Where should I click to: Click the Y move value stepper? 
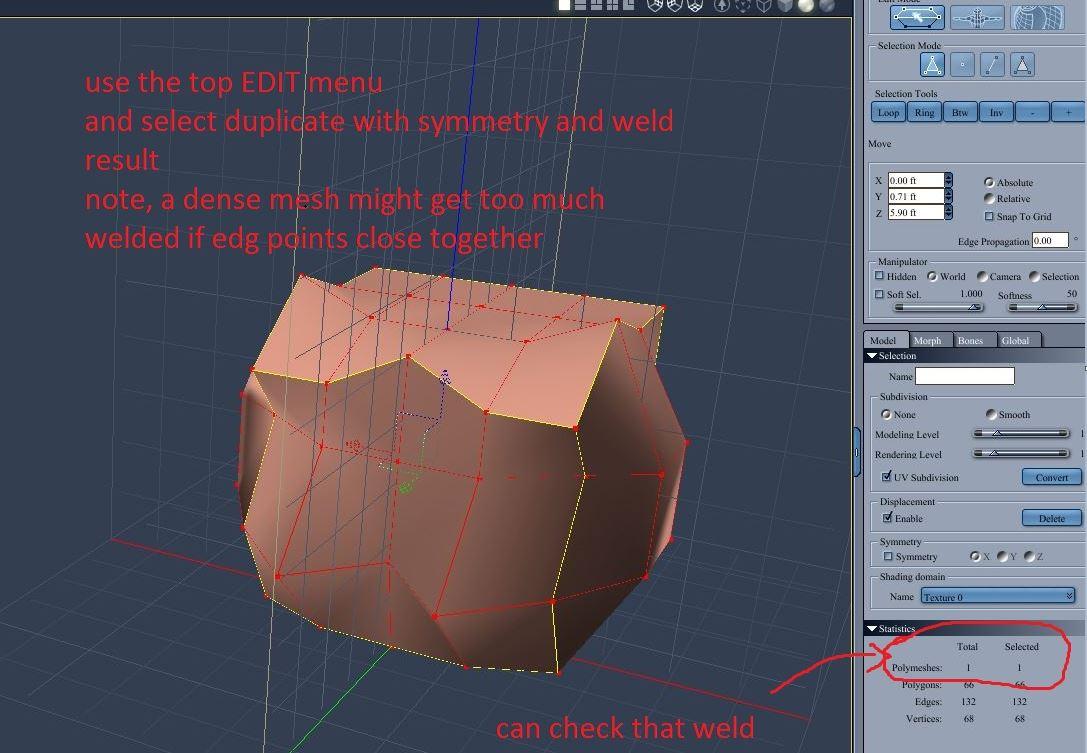(948, 196)
